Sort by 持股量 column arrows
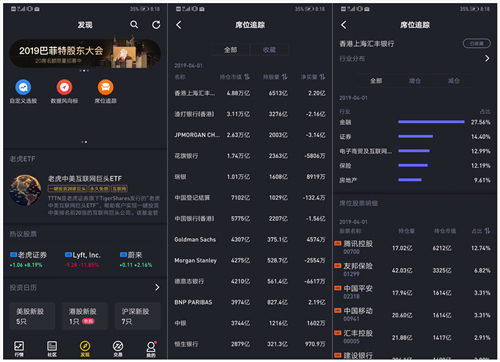This screenshot has height=362, width=500. tap(284, 77)
